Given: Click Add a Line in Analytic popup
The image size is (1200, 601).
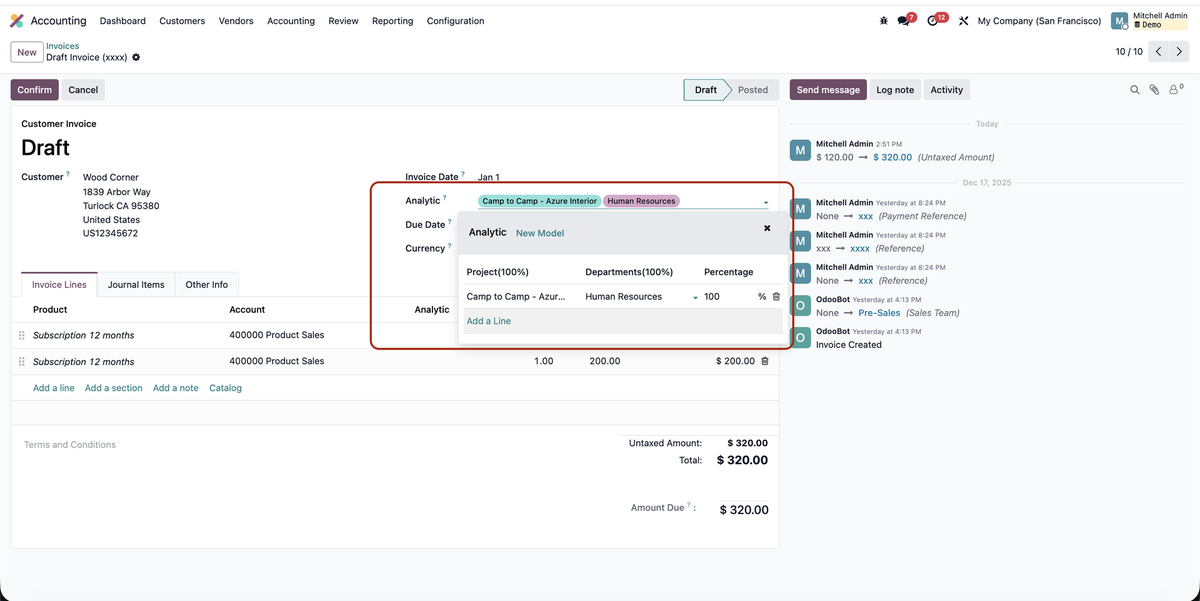Looking at the screenshot, I should (x=488, y=321).
